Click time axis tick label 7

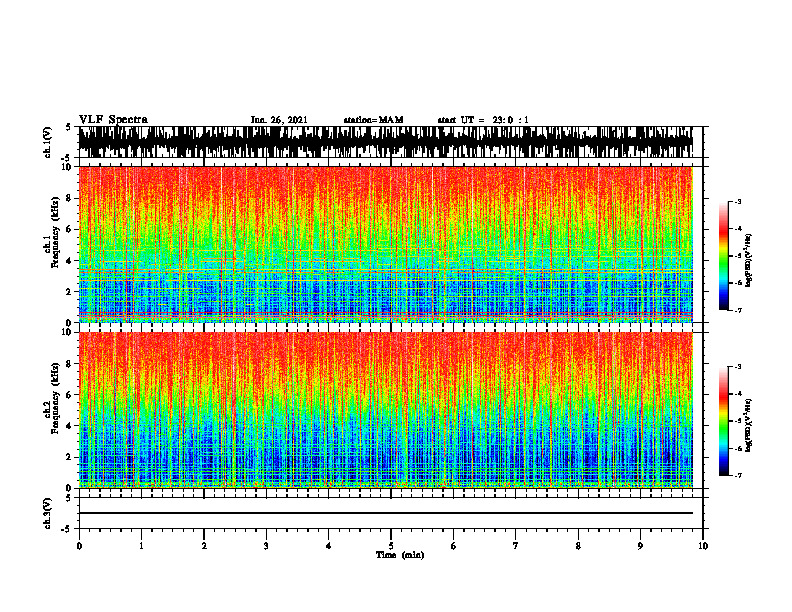[x=516, y=546]
